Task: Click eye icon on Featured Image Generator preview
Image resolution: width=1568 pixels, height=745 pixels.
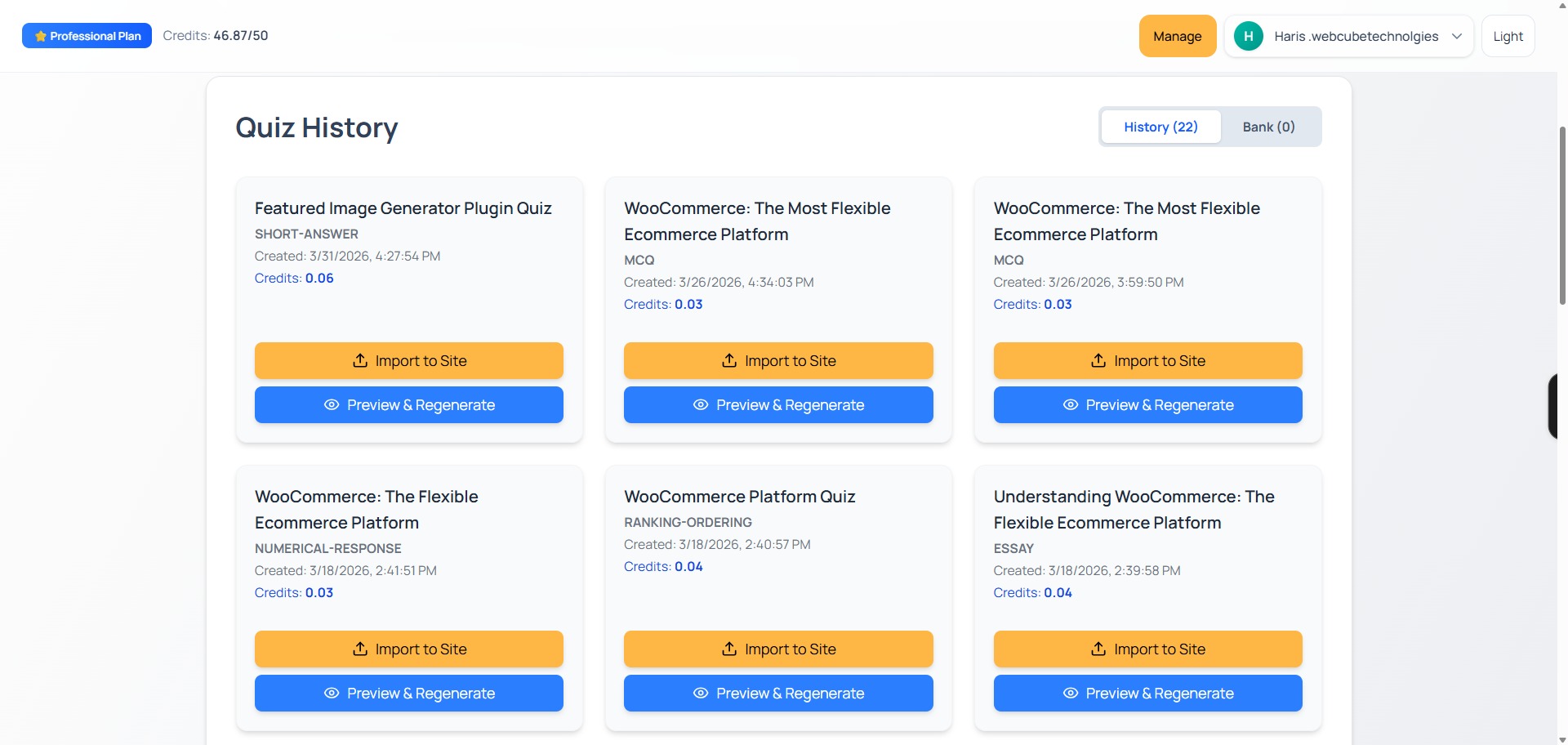Action: point(332,405)
